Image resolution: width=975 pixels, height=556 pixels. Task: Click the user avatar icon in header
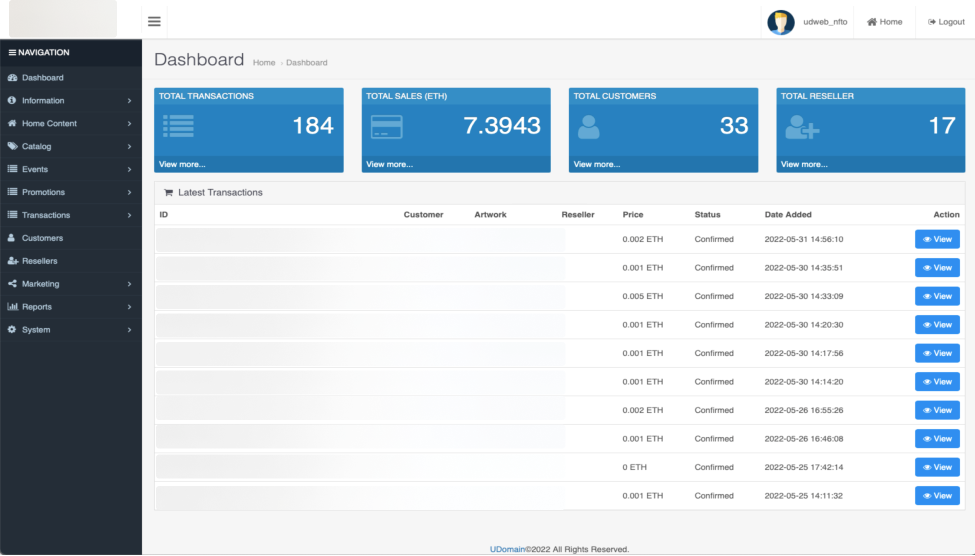(x=780, y=22)
